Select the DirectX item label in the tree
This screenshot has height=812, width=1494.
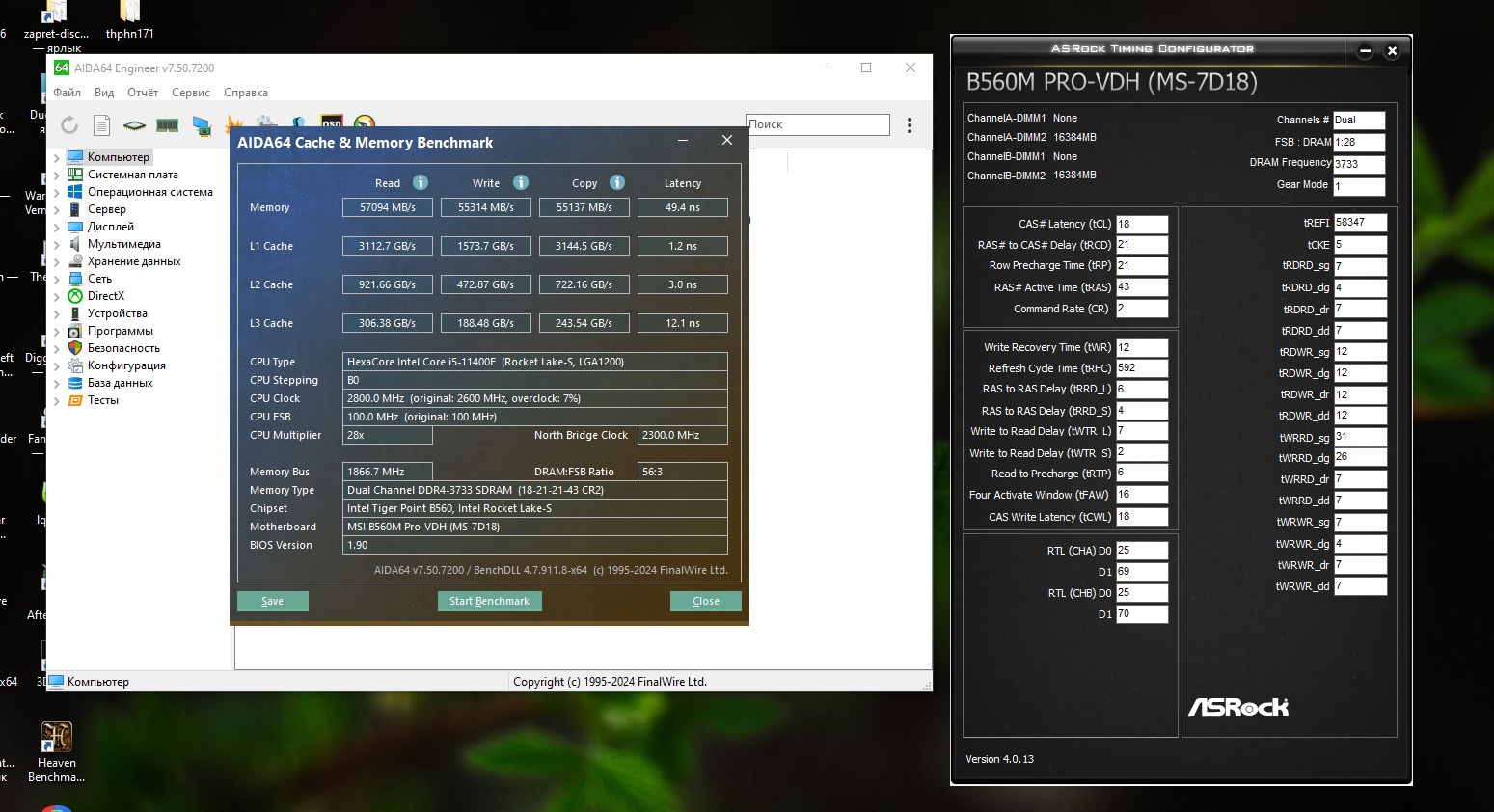point(106,296)
